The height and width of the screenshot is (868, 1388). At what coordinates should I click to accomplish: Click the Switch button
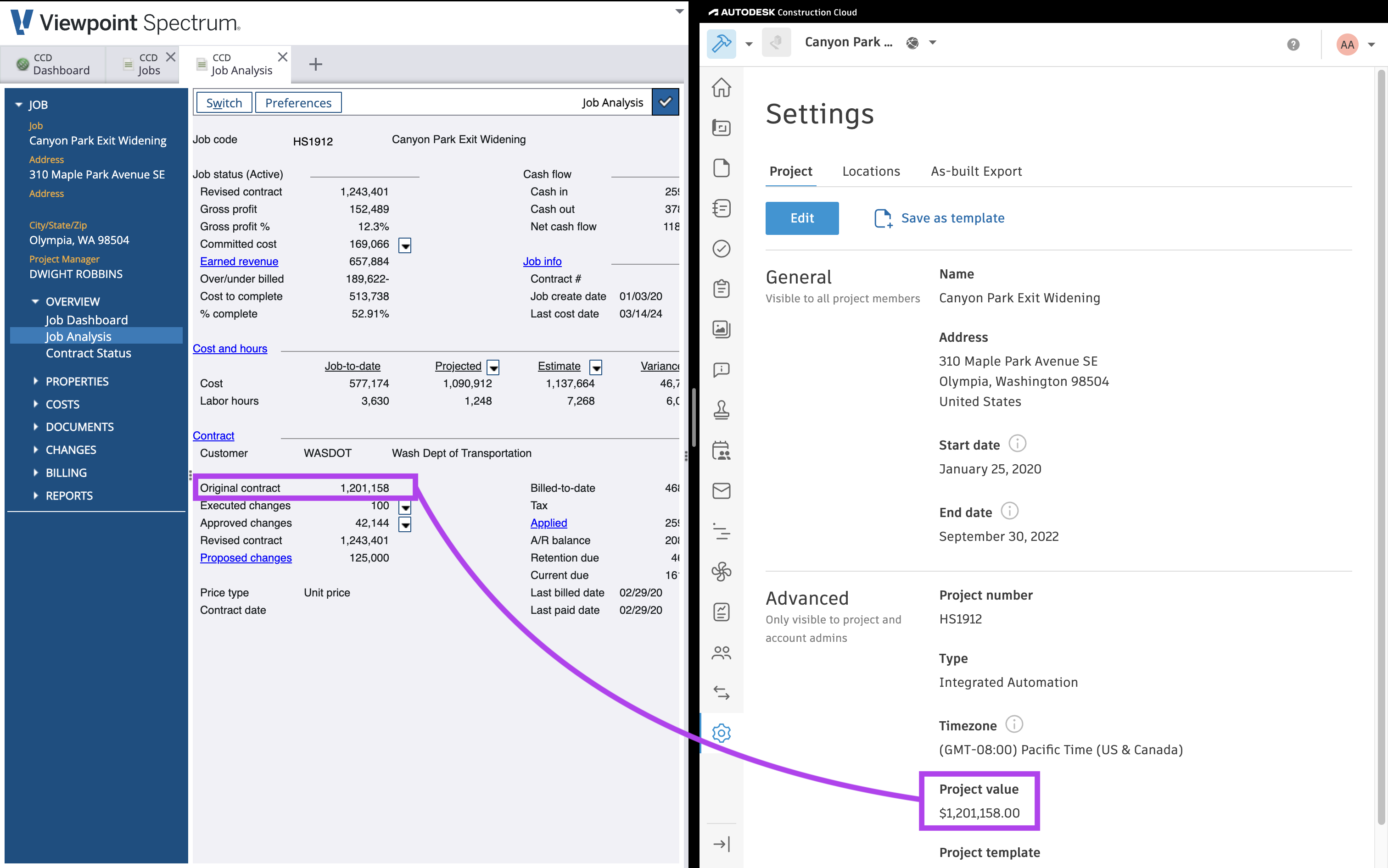pyautogui.click(x=224, y=103)
